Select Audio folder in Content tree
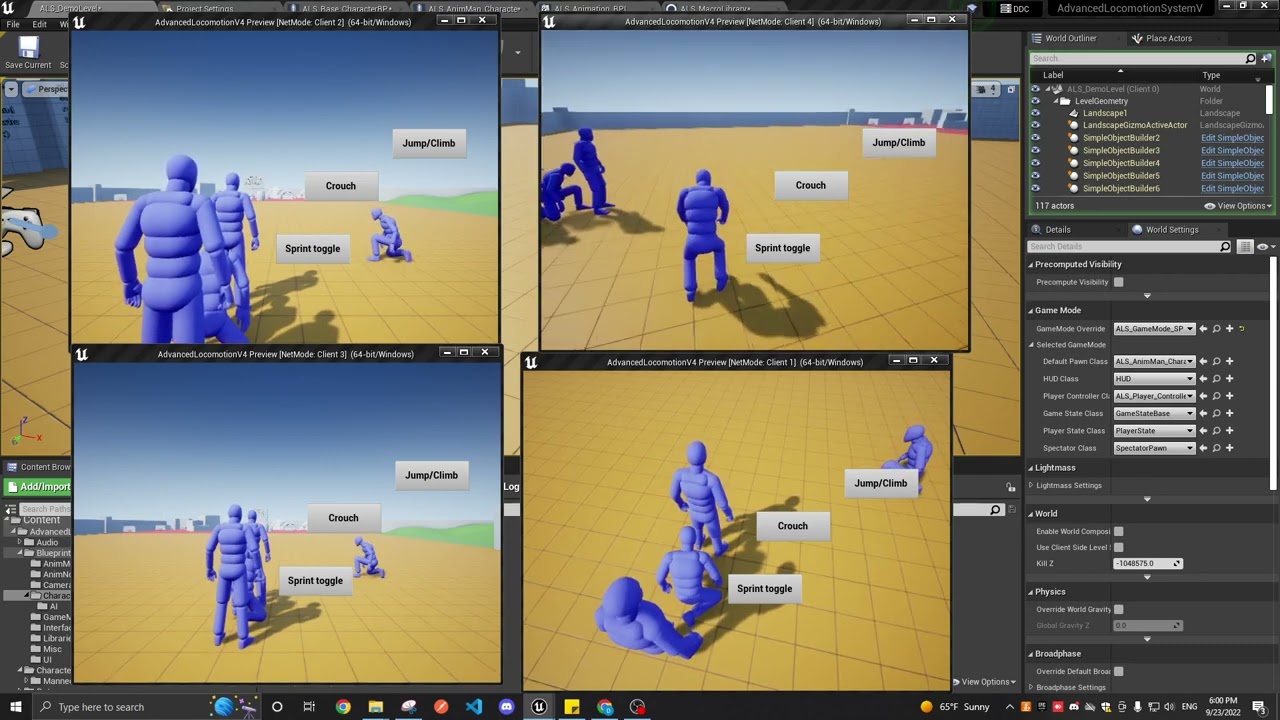The image size is (1280, 720). point(47,542)
